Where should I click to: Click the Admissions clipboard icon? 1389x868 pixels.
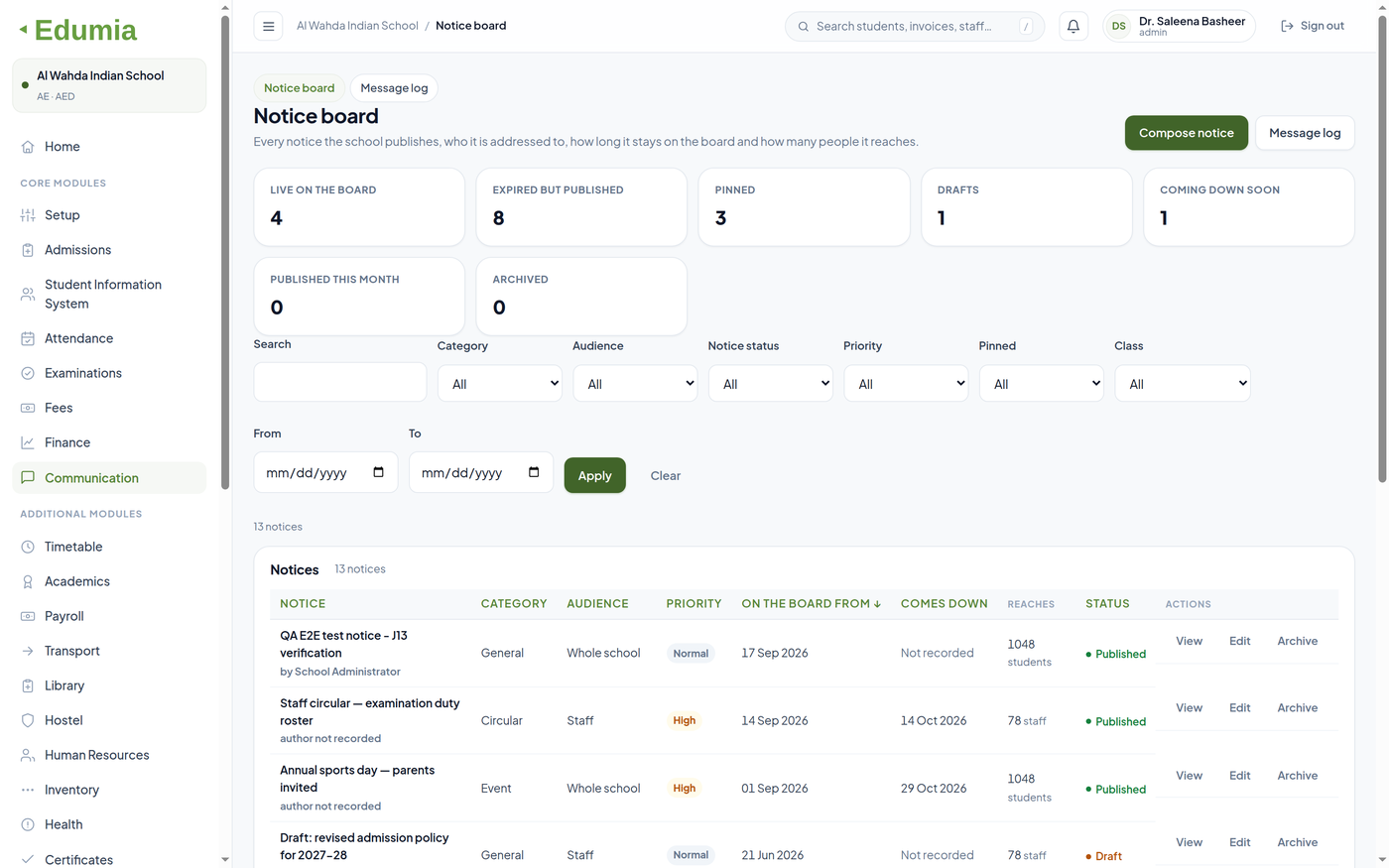[28, 250]
